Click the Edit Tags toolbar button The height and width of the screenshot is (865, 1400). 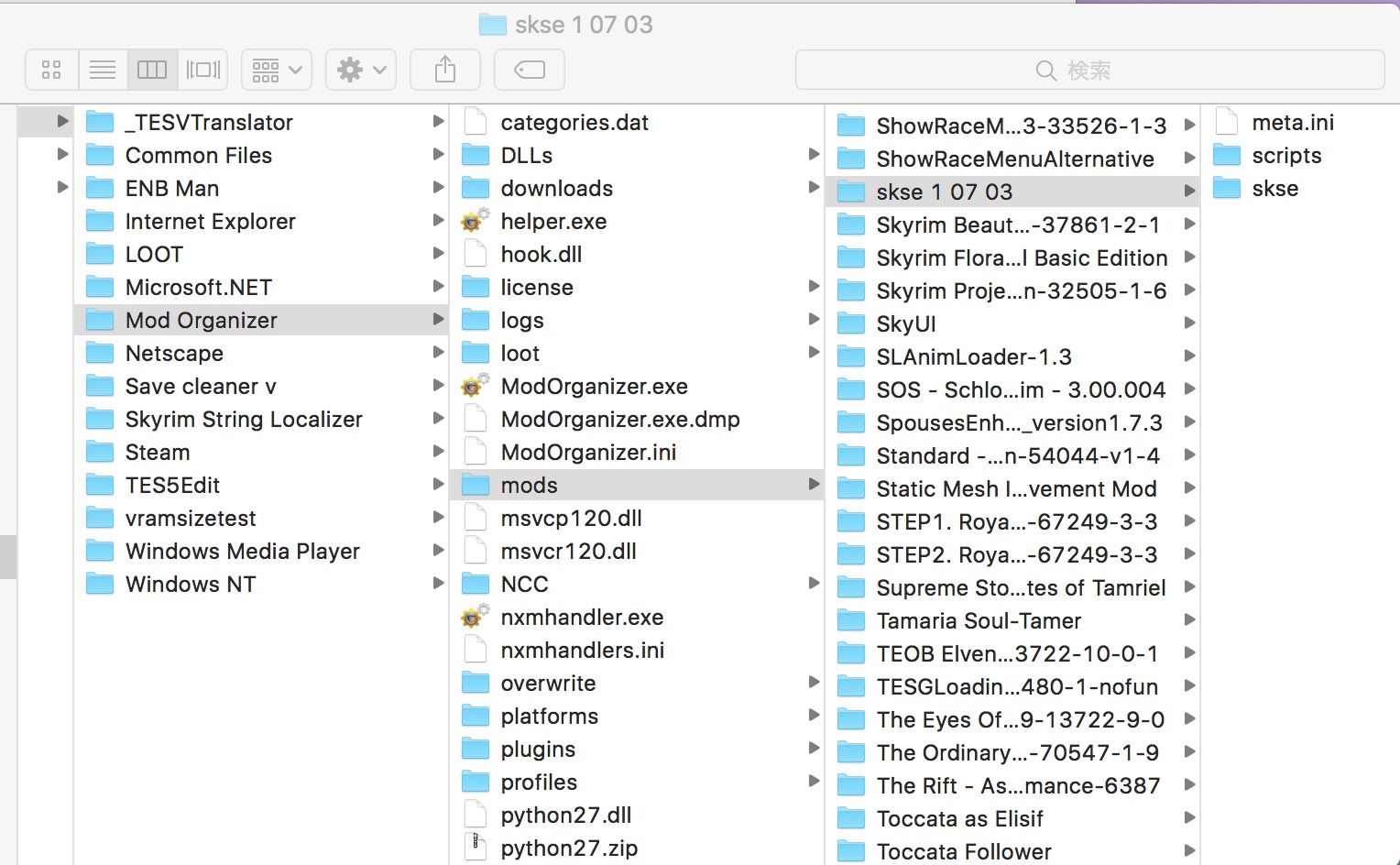pos(530,70)
